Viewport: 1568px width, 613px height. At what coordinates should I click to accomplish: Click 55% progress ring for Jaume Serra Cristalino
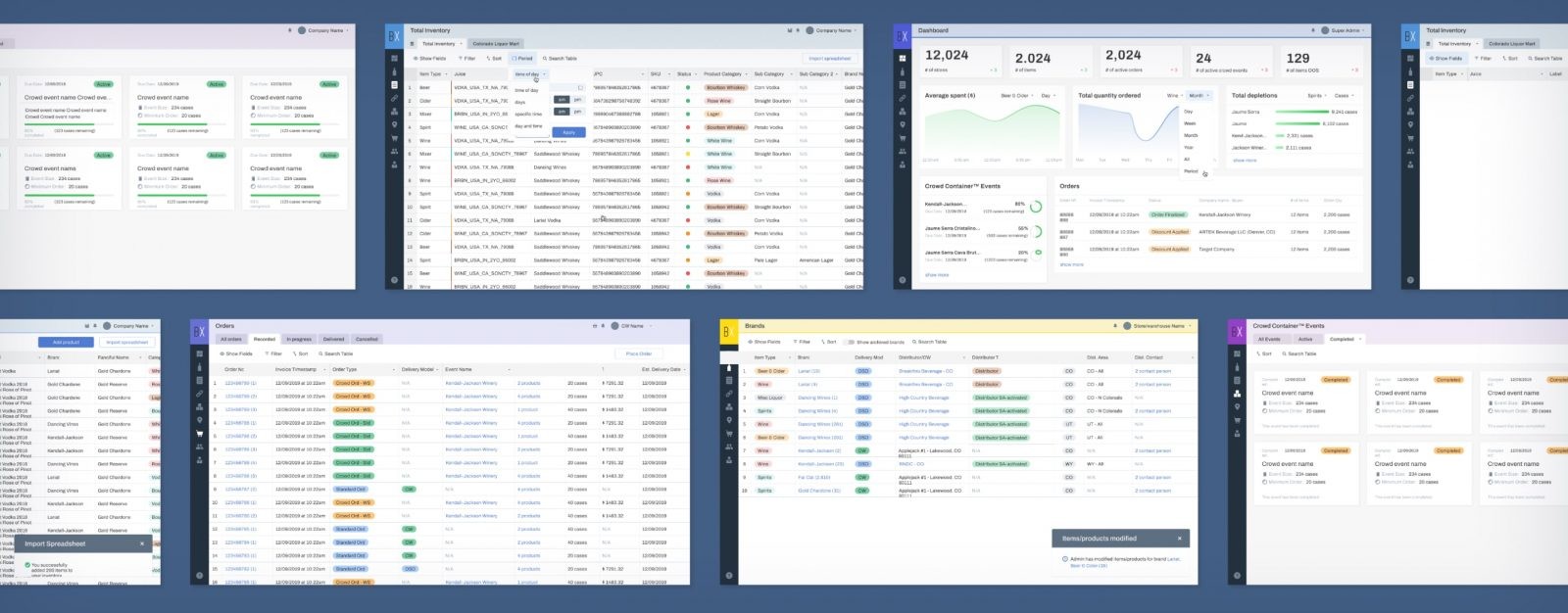point(1036,231)
